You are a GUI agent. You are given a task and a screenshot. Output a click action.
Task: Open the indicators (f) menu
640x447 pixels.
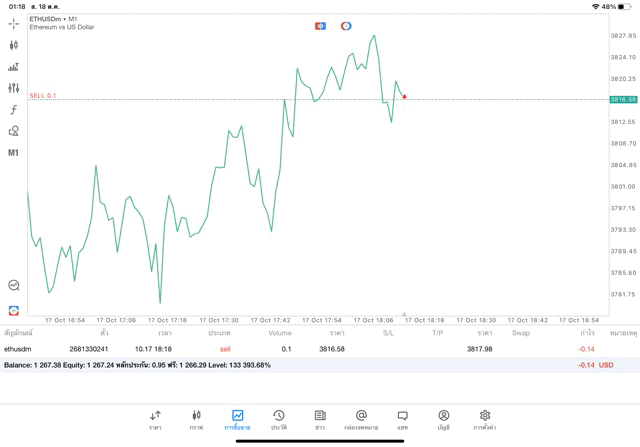pyautogui.click(x=13, y=110)
